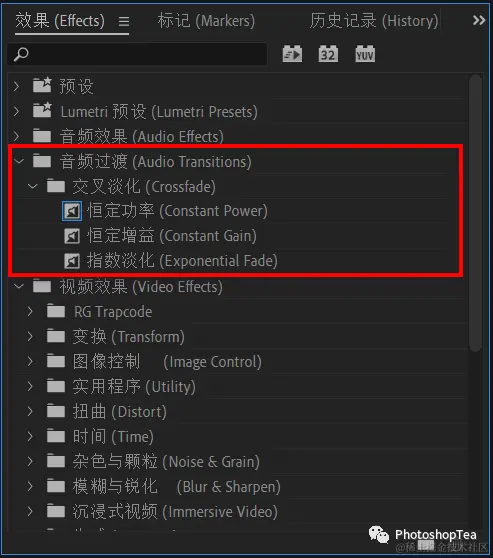Show hidden panels via double-arrow overflow
This screenshot has height=558, width=493.
pyautogui.click(x=479, y=20)
